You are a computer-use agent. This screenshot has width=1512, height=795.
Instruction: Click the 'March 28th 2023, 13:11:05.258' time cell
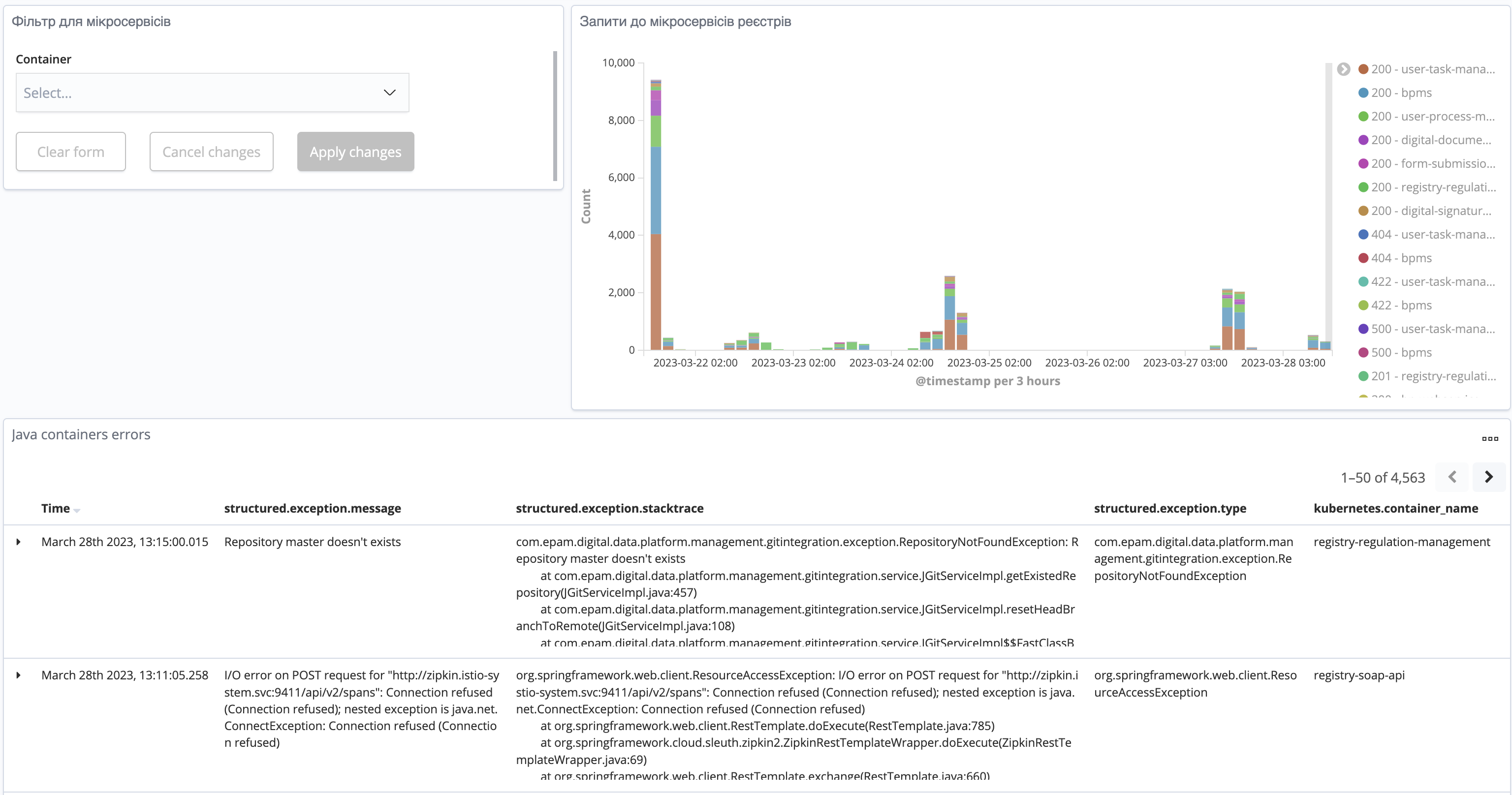(125, 675)
